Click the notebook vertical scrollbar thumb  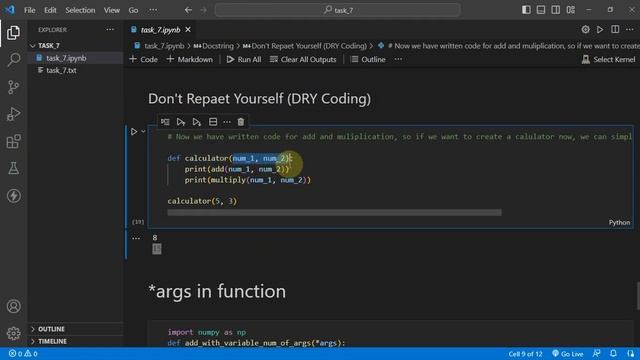tap(638, 296)
